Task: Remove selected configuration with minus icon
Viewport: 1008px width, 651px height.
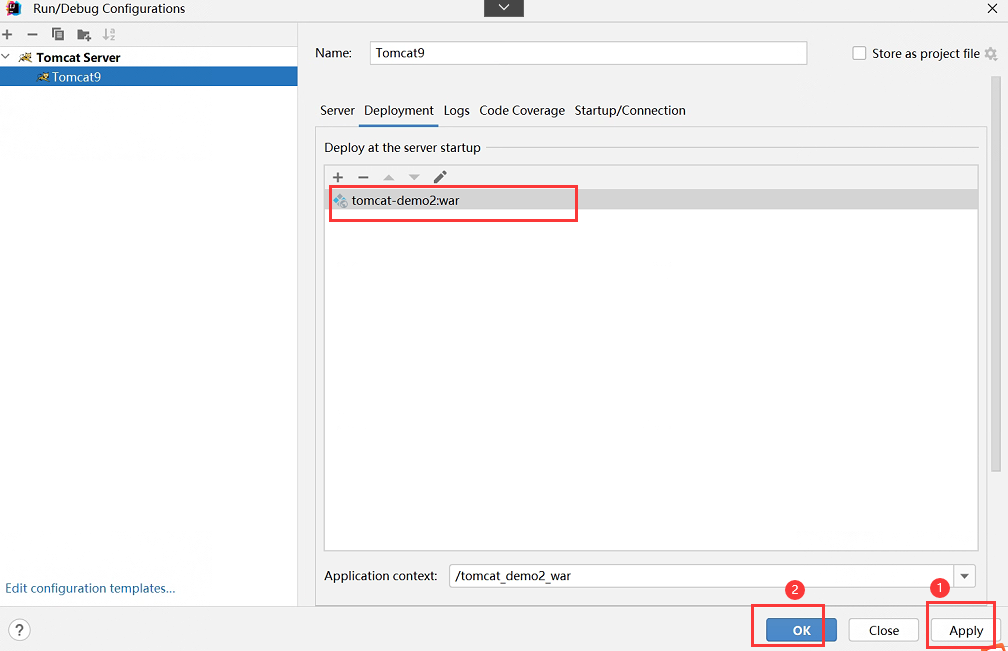Action: [x=32, y=34]
